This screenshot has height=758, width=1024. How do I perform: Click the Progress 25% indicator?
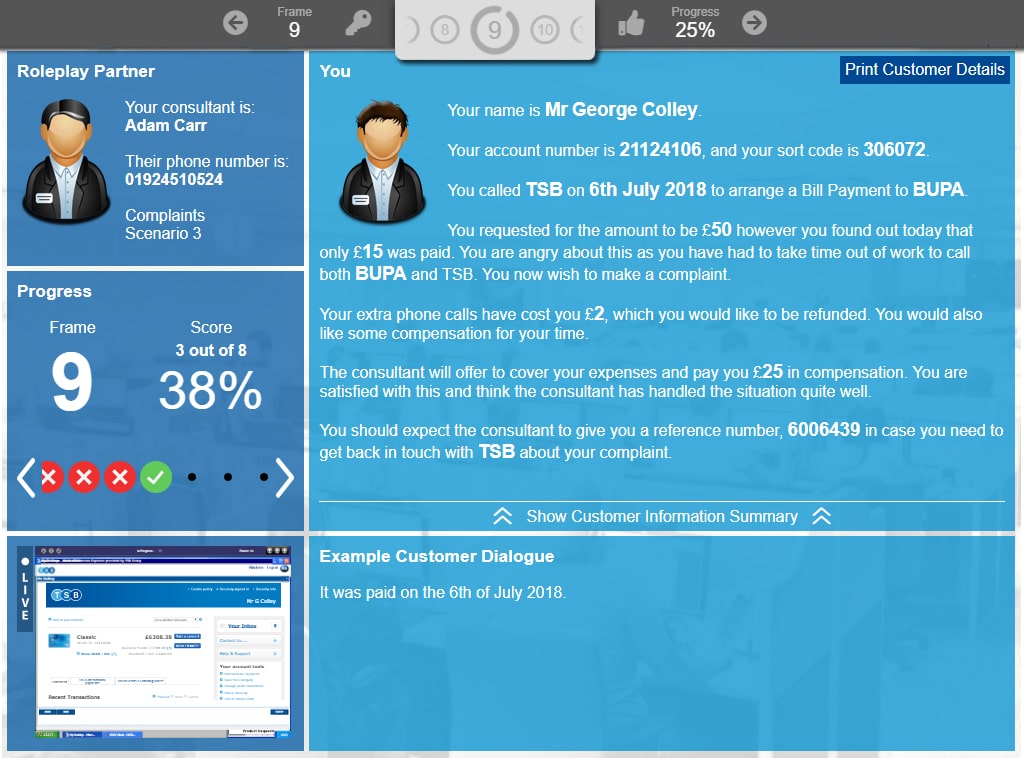(x=695, y=23)
